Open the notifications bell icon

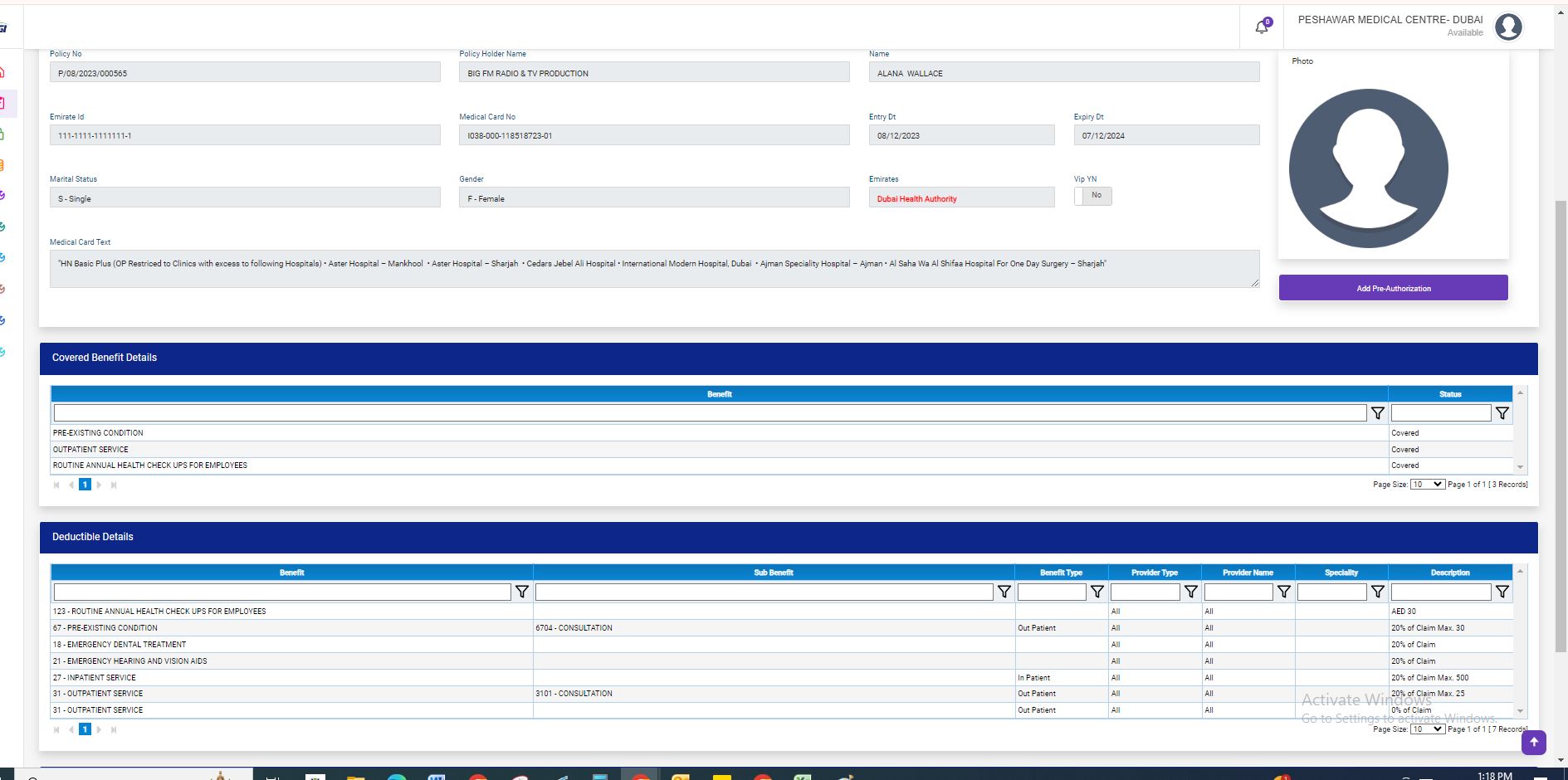pos(1262,27)
